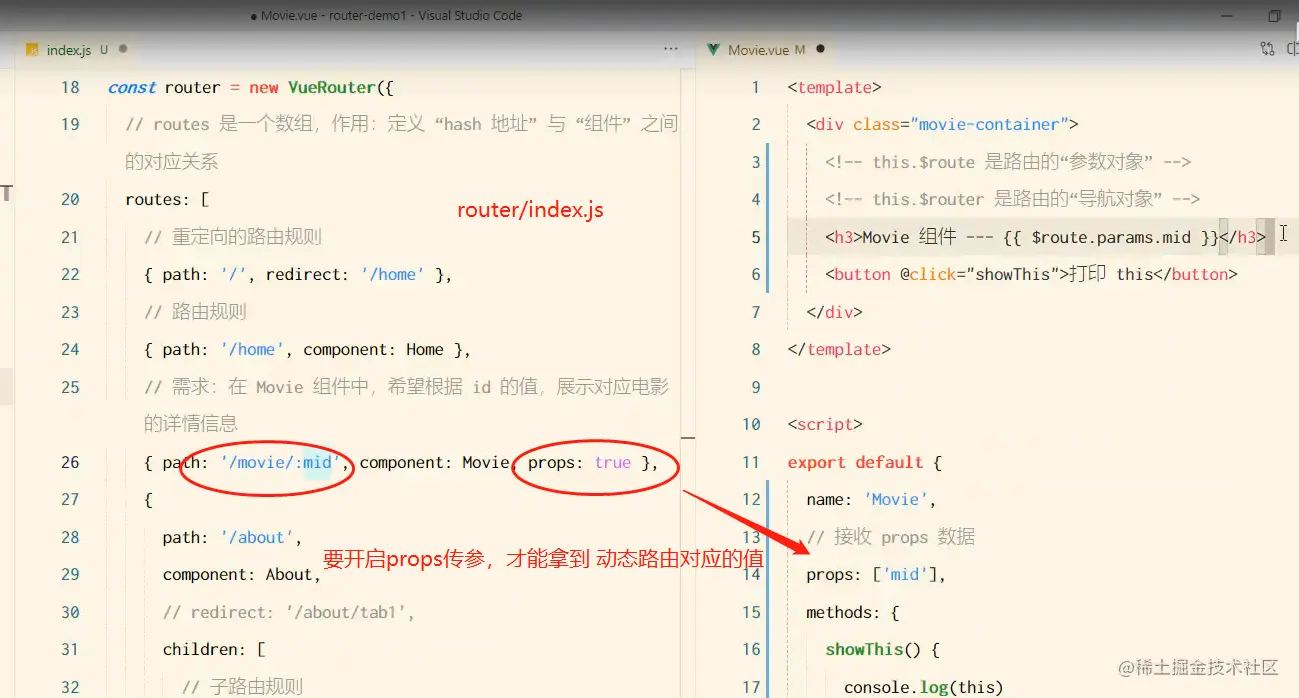Click path: '/about' on line 28
This screenshot has height=698, width=1299.
[232, 537]
